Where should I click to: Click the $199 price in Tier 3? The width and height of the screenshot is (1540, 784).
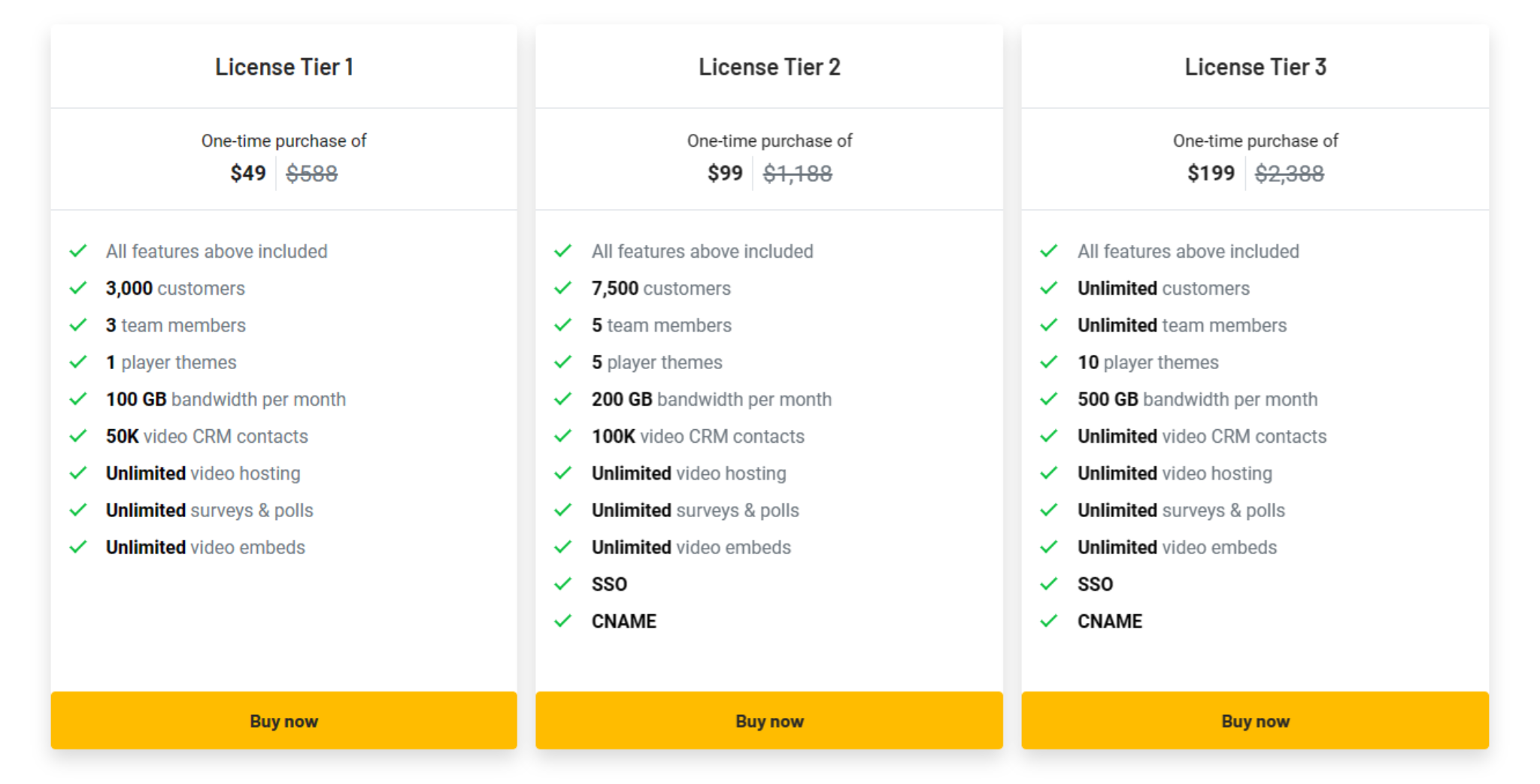point(1211,174)
